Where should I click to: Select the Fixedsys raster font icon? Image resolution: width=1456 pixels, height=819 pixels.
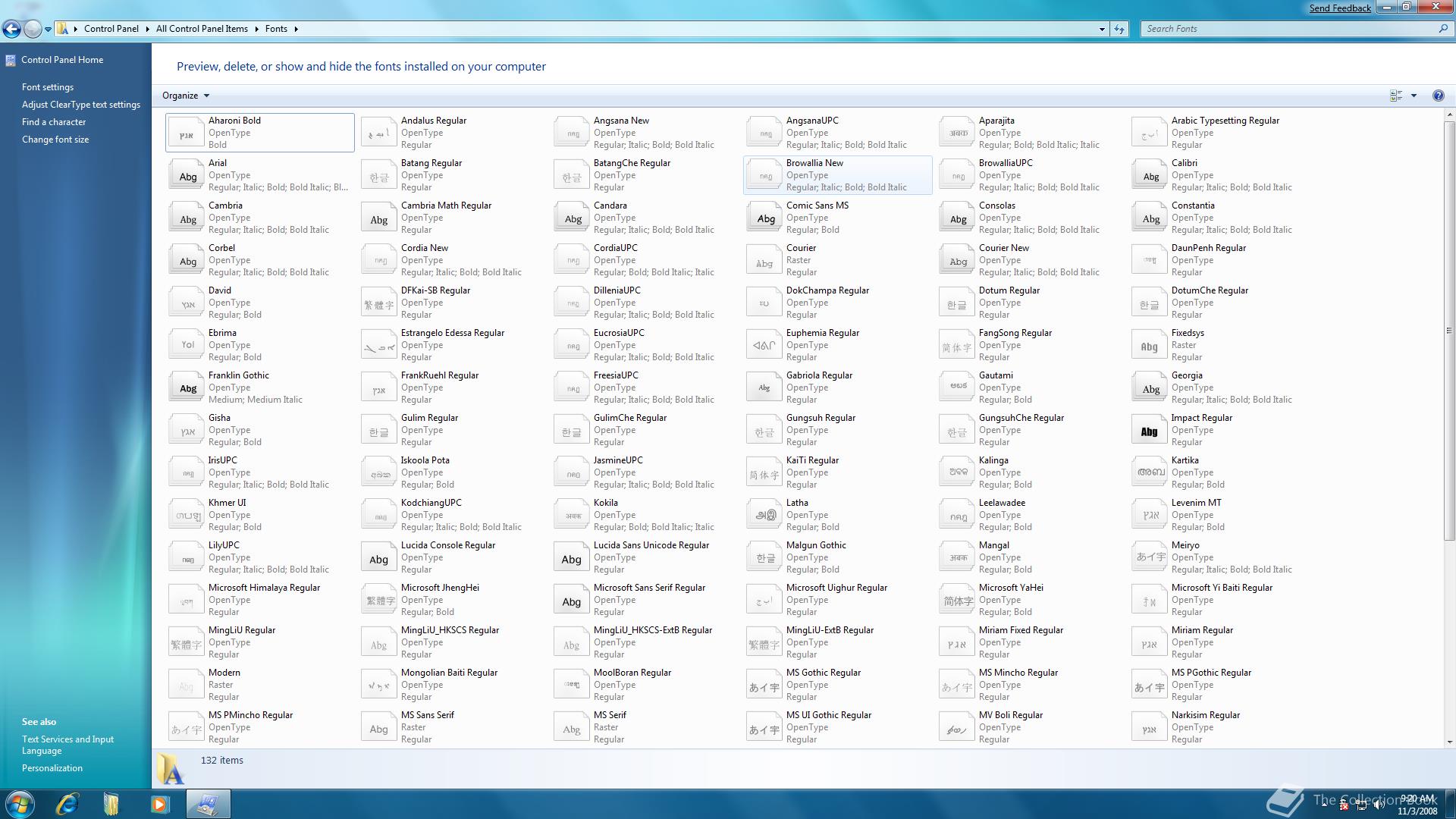click(1150, 345)
